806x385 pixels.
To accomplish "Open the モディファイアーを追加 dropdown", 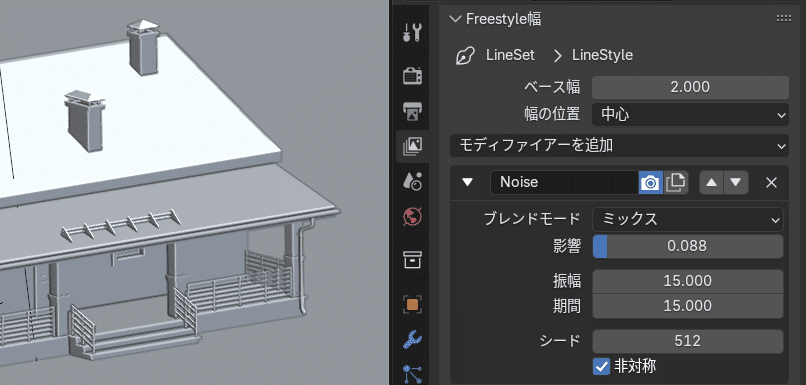I will [x=619, y=145].
